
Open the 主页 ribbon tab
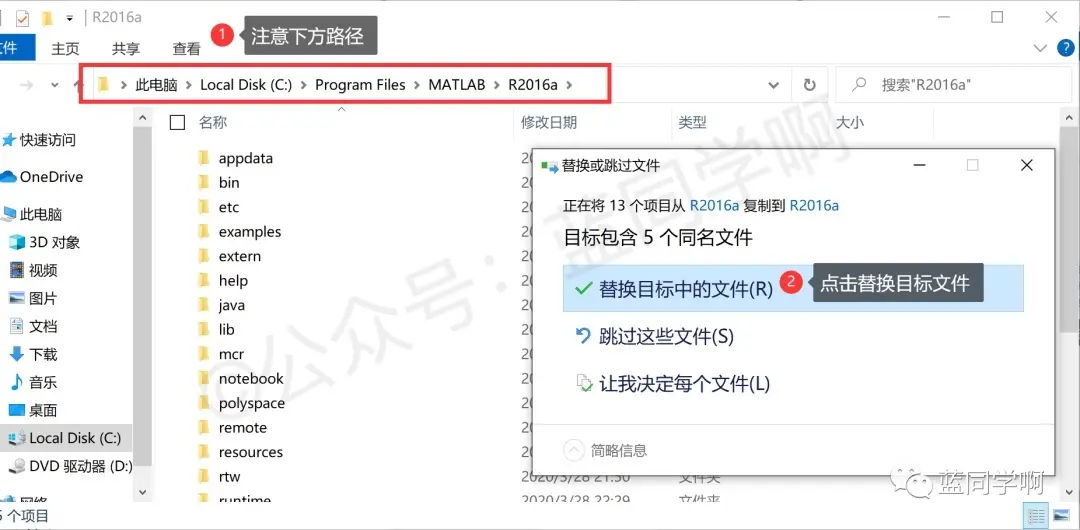66,49
